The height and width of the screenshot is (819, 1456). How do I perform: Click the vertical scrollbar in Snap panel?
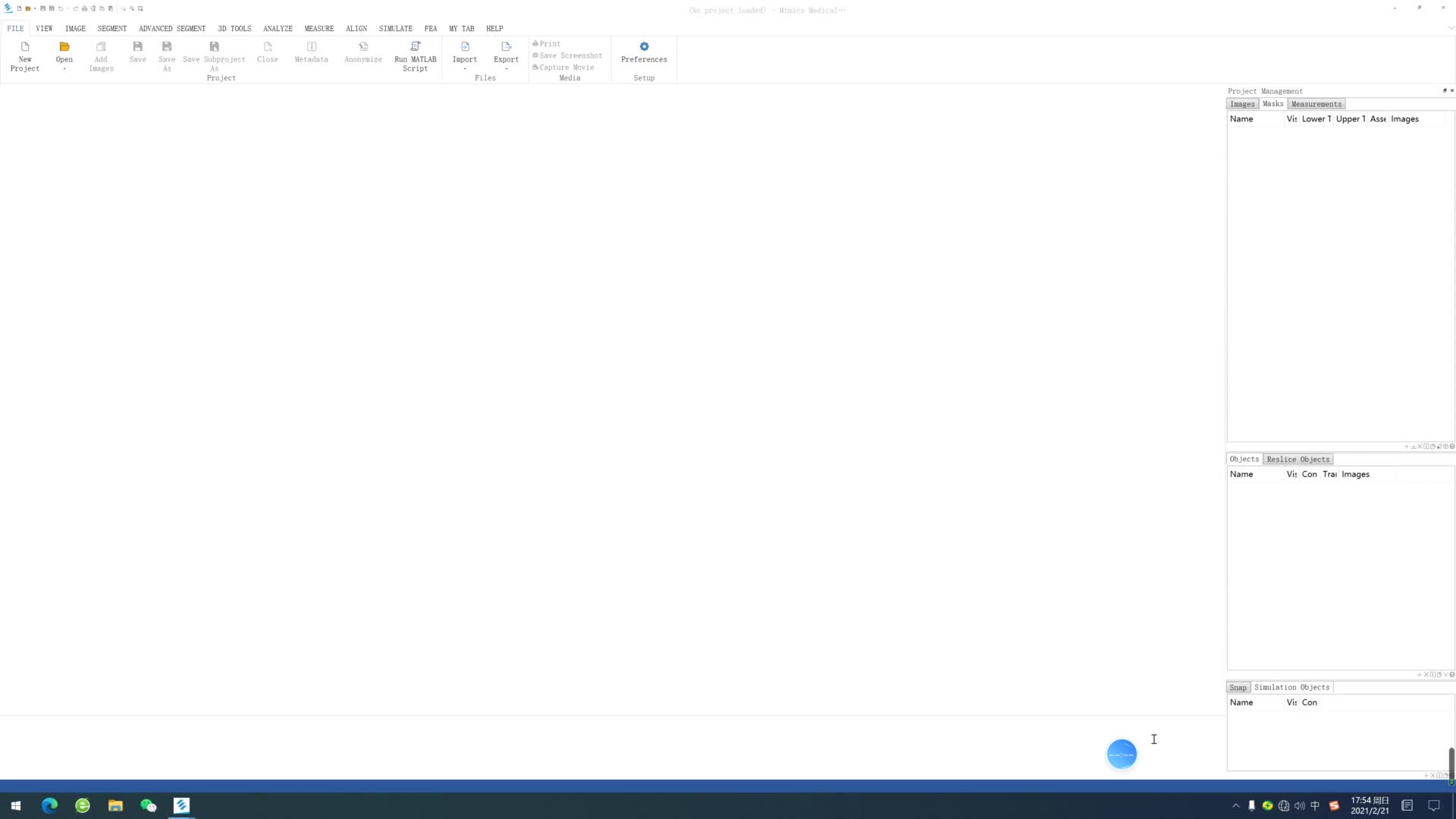[x=1451, y=765]
